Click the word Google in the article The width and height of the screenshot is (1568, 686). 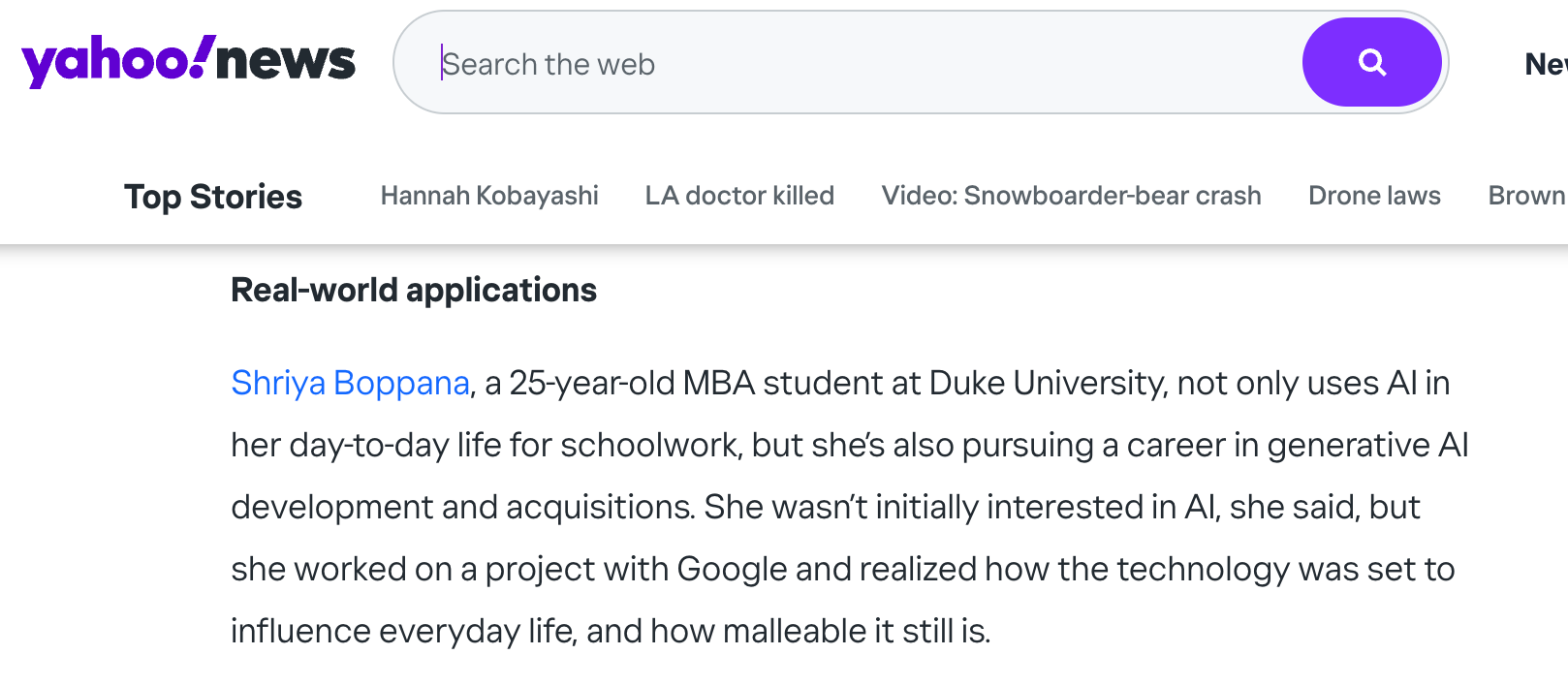click(x=732, y=570)
